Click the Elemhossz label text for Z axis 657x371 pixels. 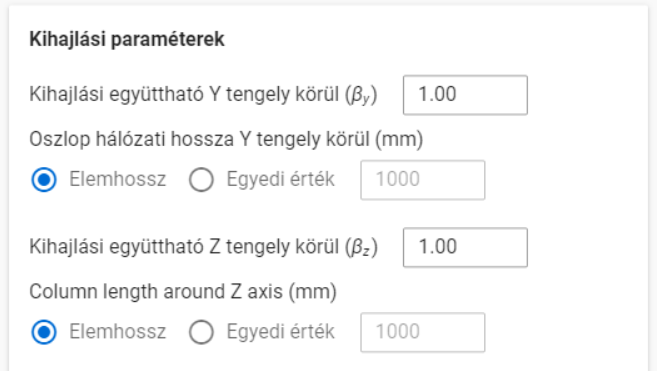click(118, 332)
